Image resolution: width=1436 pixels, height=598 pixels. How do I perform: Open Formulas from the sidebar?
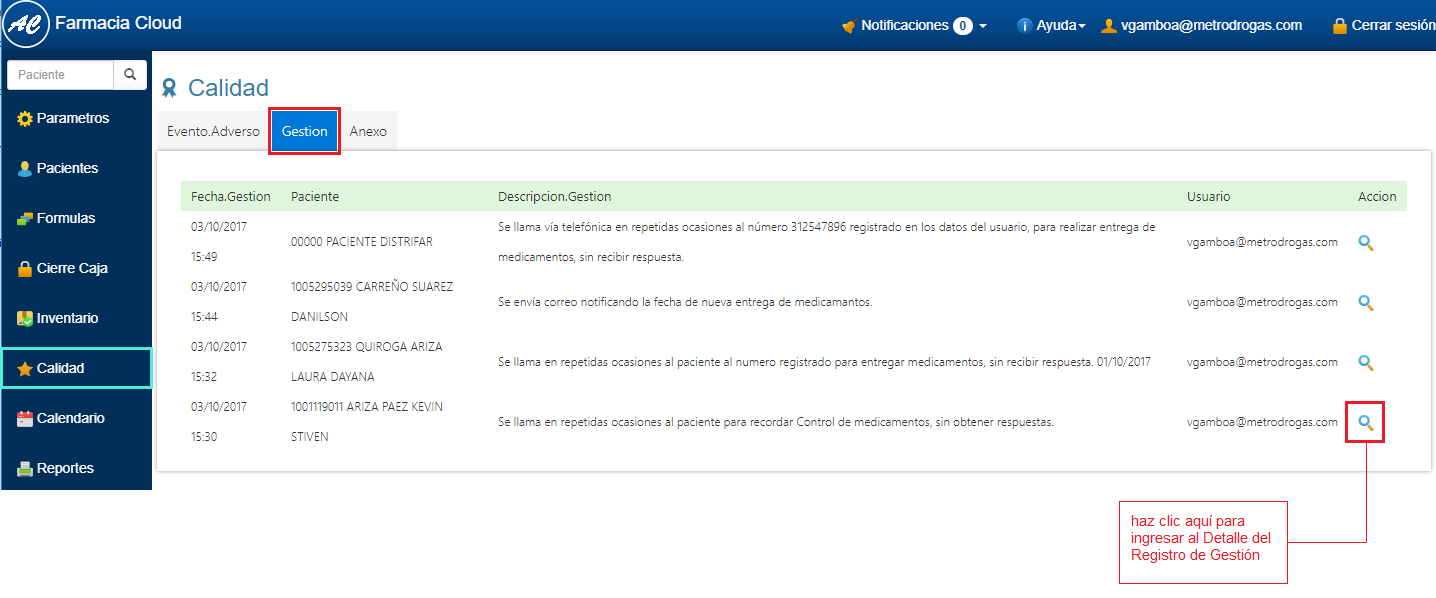tap(66, 218)
